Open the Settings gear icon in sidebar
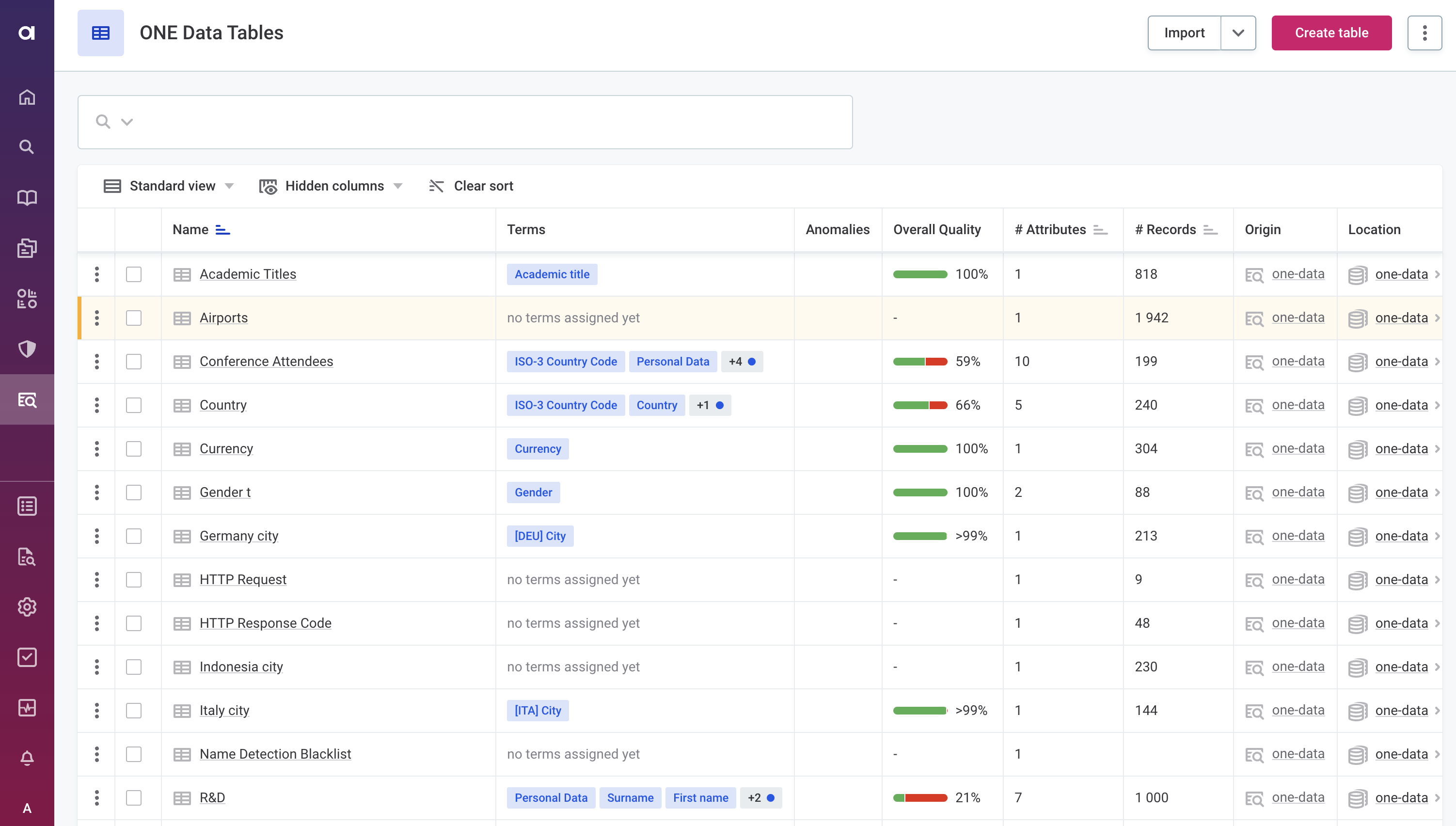The image size is (1456, 826). coord(27,606)
